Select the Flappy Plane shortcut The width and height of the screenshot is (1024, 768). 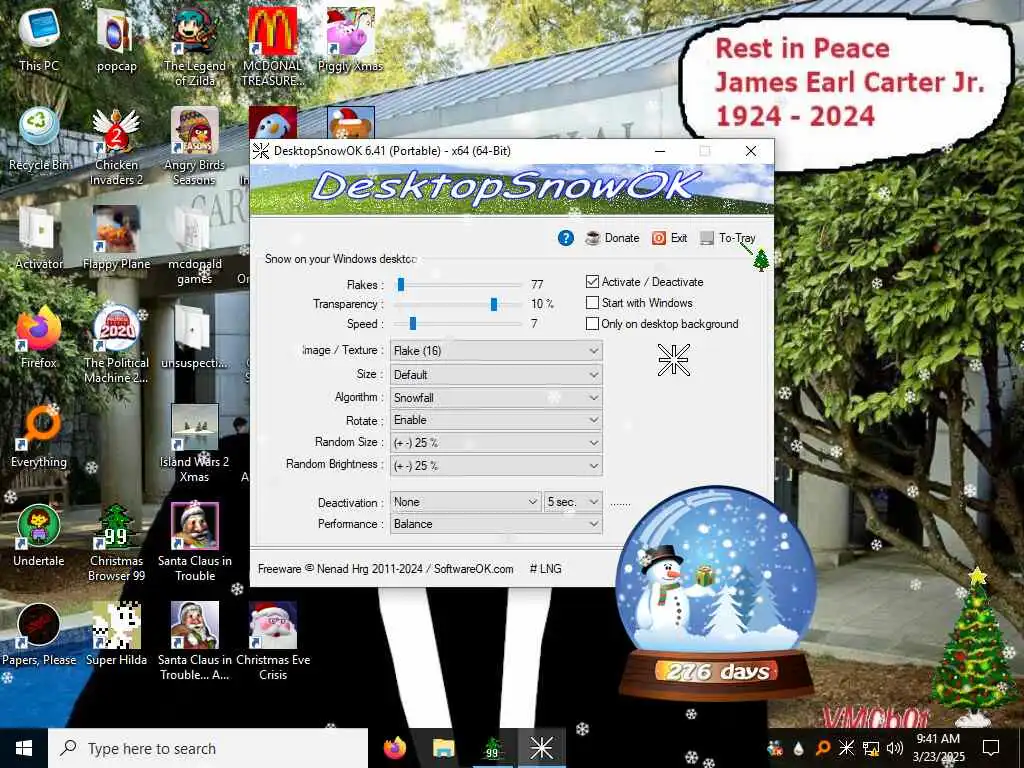(116, 238)
